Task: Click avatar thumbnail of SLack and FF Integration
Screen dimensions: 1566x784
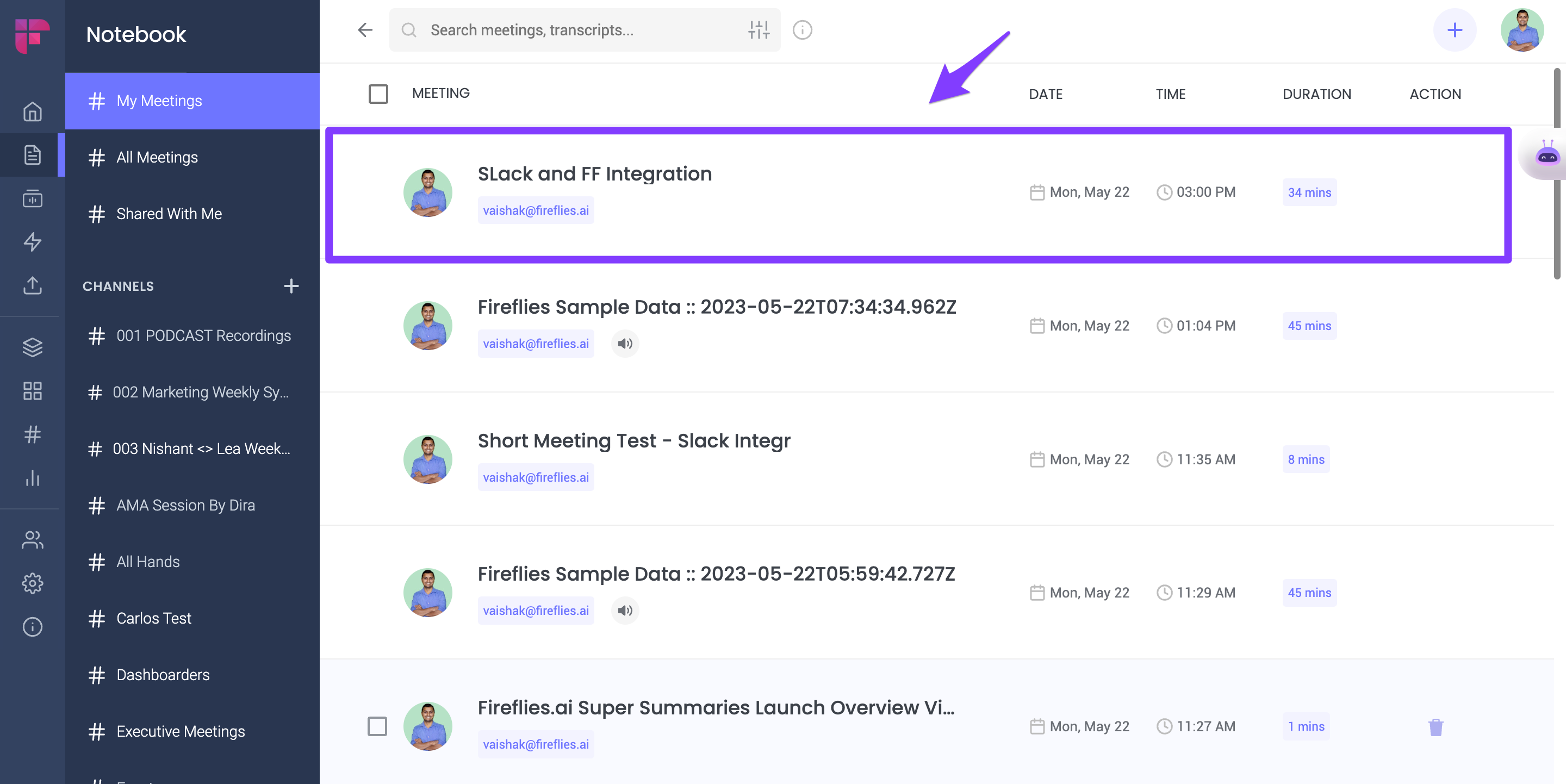Action: (428, 192)
